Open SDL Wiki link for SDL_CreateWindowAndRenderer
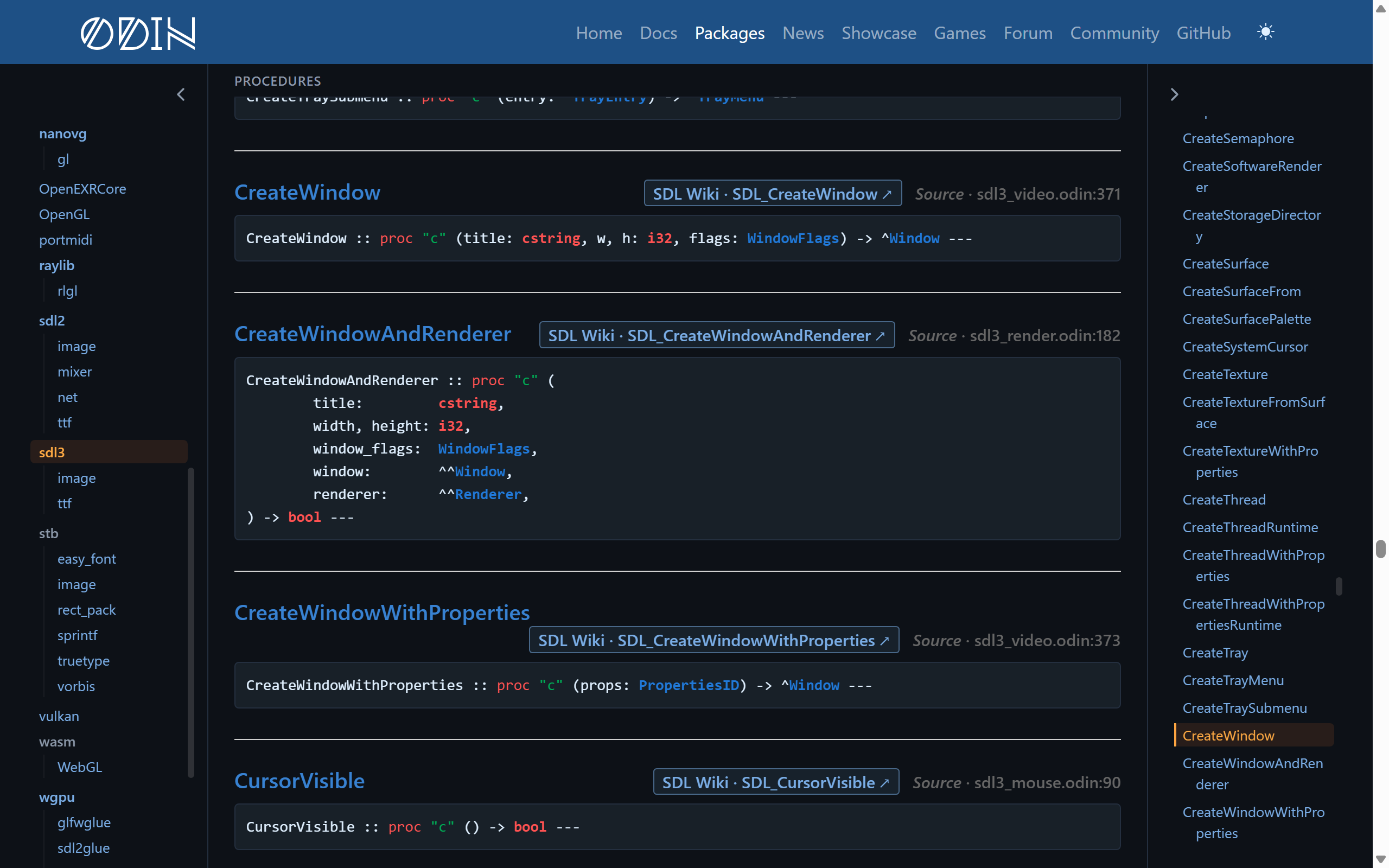1389x868 pixels. 717,335
